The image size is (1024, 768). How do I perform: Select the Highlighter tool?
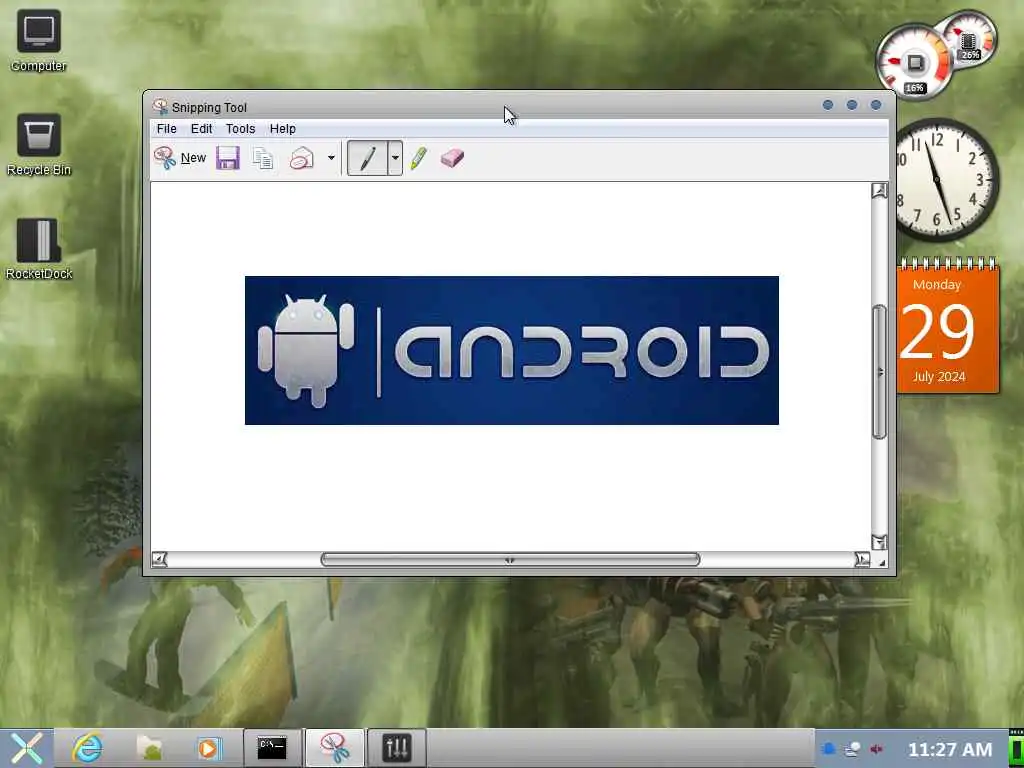419,158
